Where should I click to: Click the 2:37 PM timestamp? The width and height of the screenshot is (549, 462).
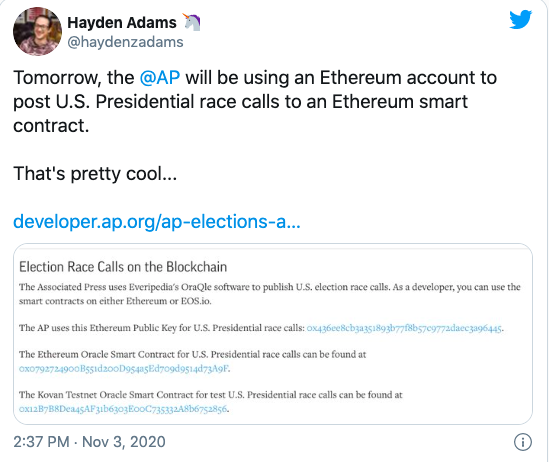41,442
